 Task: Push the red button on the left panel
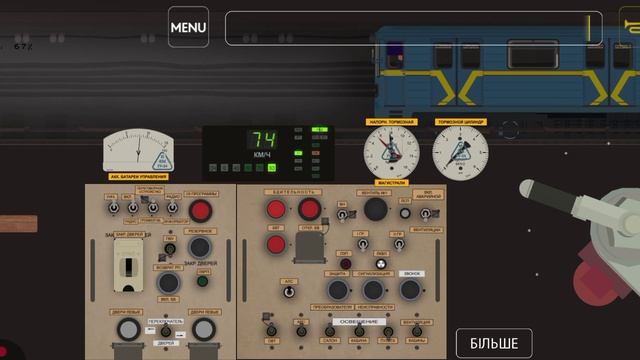pyautogui.click(x=200, y=211)
